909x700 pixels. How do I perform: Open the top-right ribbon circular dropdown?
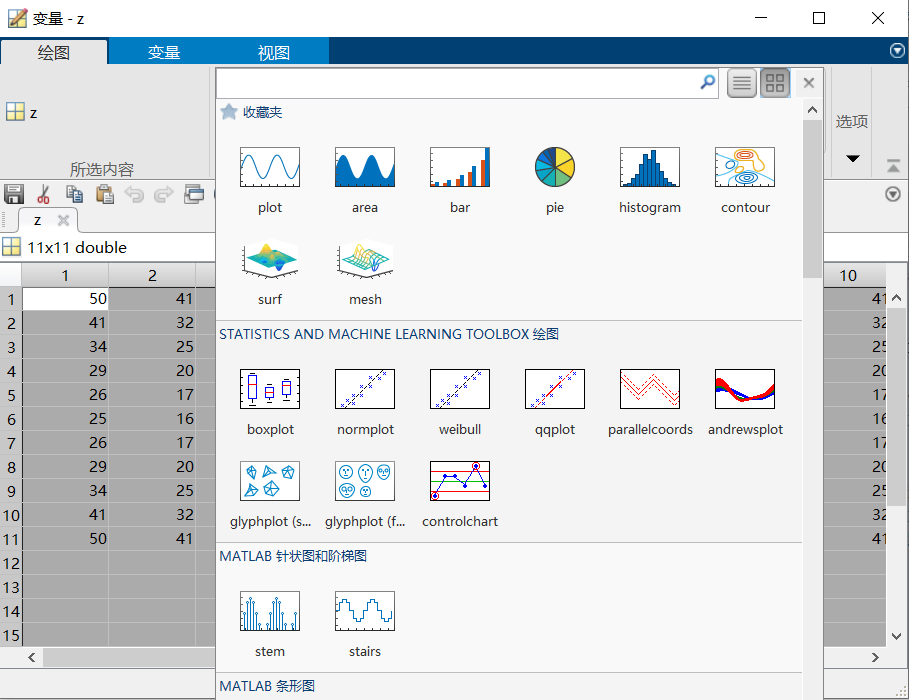[x=897, y=51]
